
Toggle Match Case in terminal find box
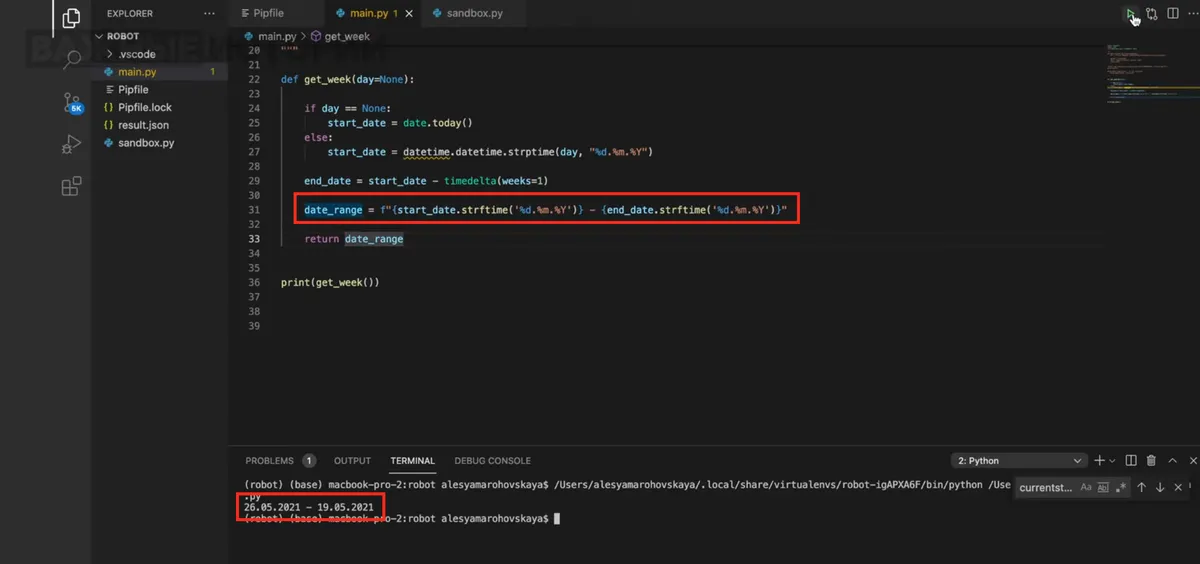pyautogui.click(x=1086, y=488)
